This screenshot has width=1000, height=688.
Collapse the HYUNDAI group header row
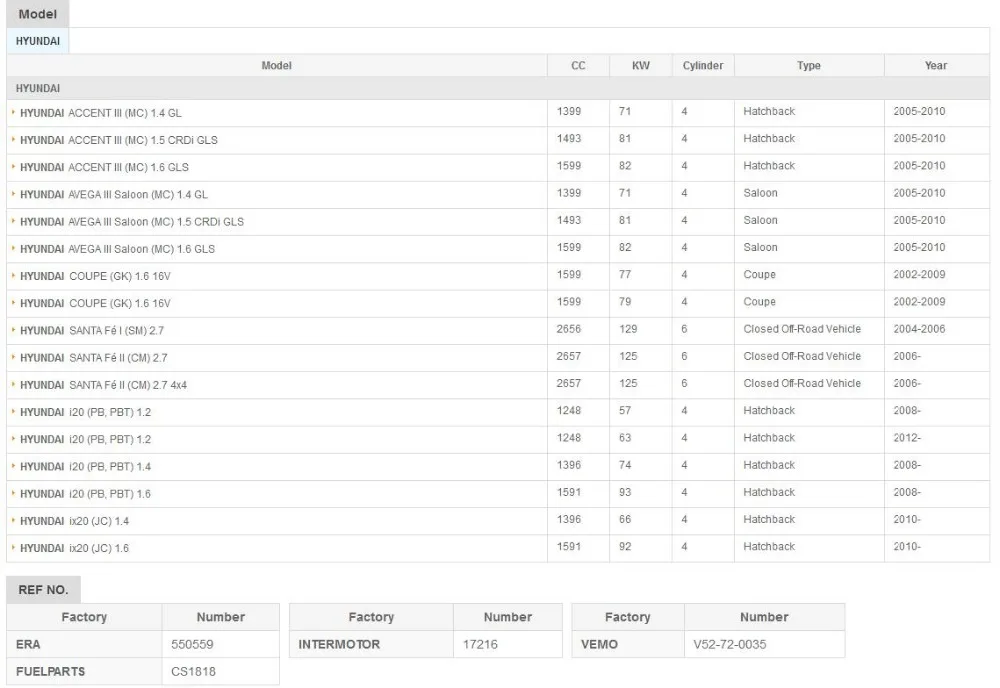[38, 88]
